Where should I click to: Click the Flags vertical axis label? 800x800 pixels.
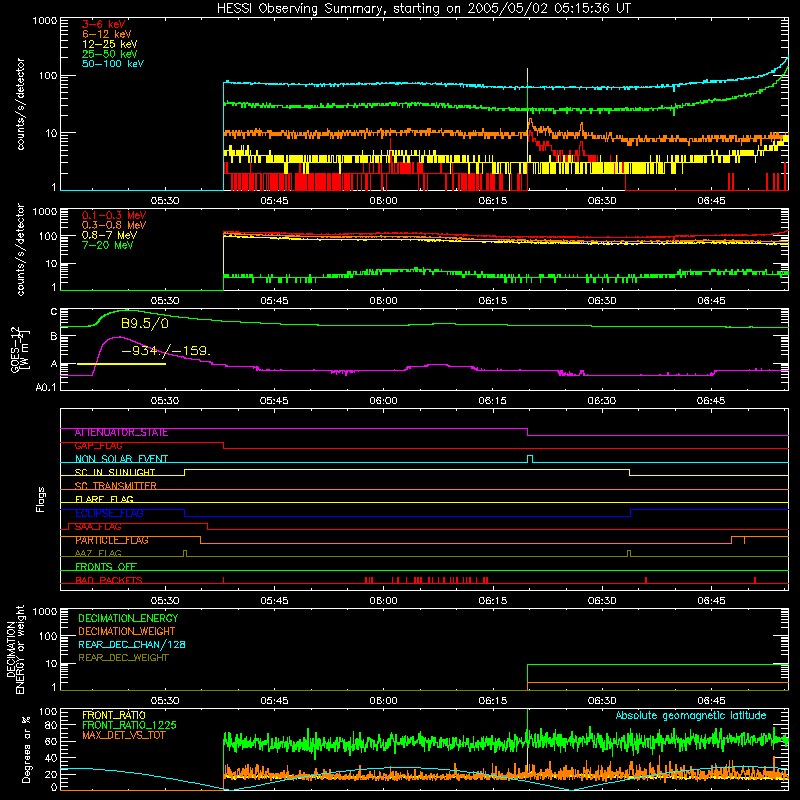pos(41,499)
